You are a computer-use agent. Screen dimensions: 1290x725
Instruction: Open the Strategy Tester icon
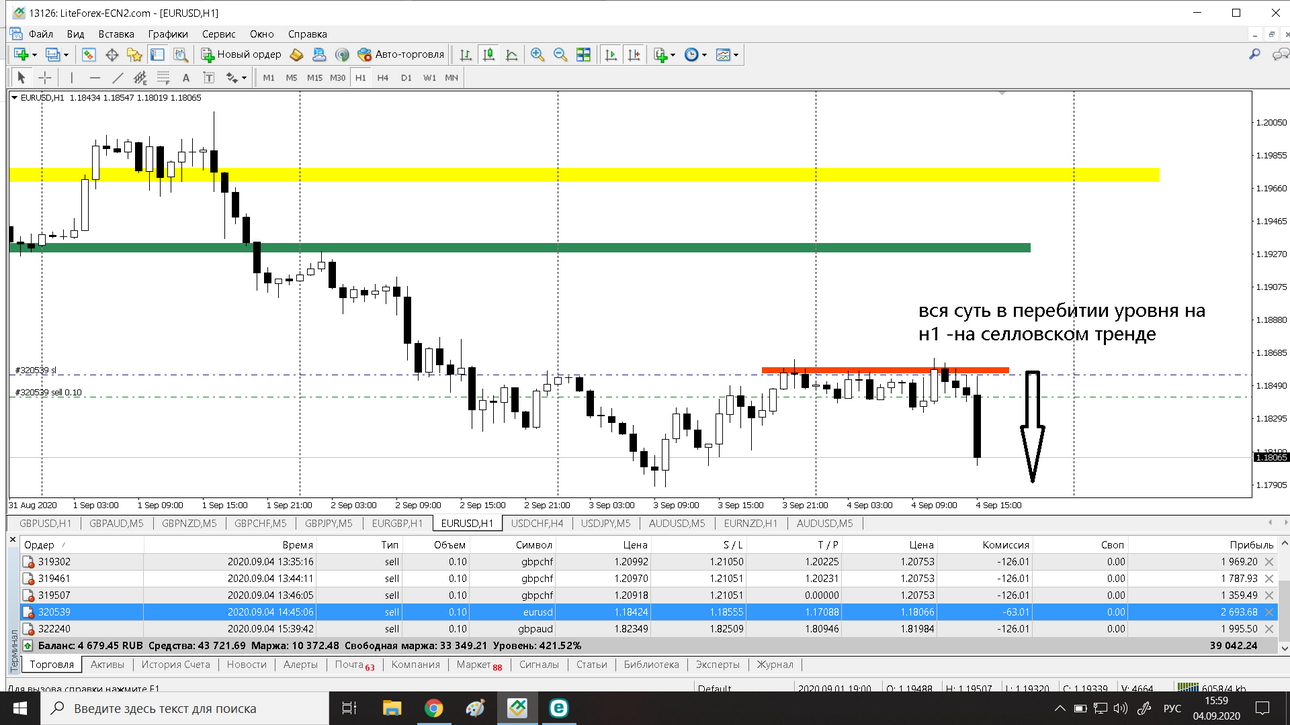[180, 55]
